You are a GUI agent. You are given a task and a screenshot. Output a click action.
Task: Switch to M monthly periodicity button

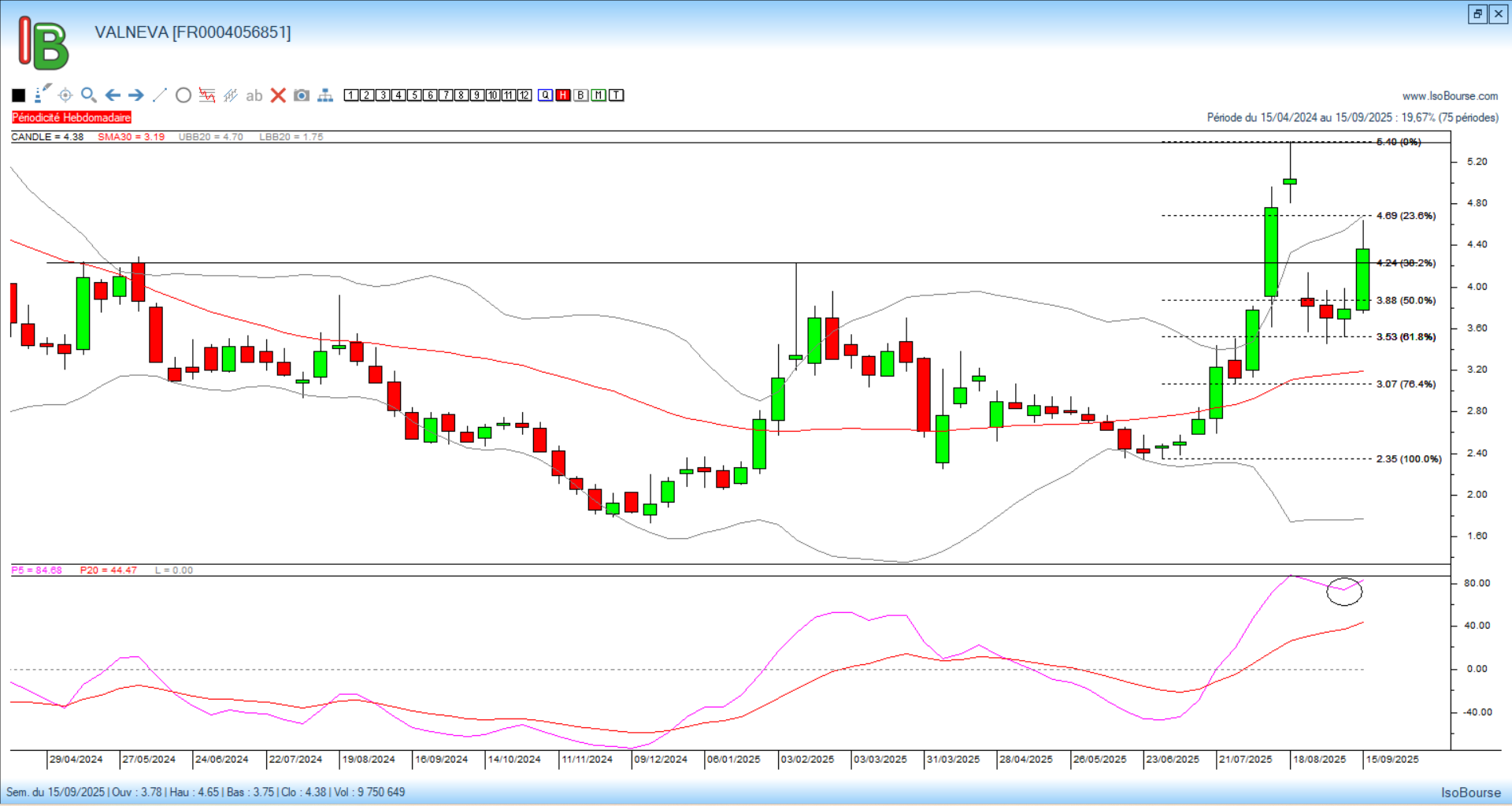coord(598,95)
